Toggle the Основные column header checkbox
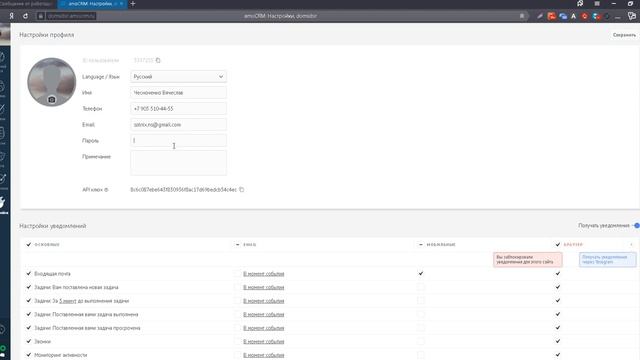The width and height of the screenshot is (640, 360). pos(29,244)
